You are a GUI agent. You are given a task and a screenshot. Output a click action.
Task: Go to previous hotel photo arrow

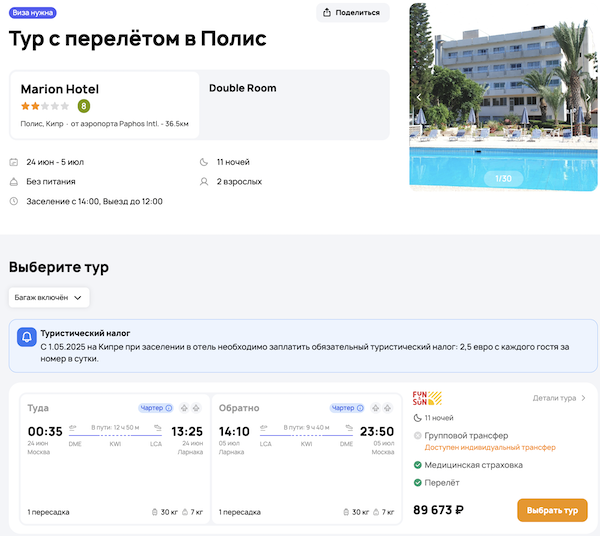(x=420, y=97)
